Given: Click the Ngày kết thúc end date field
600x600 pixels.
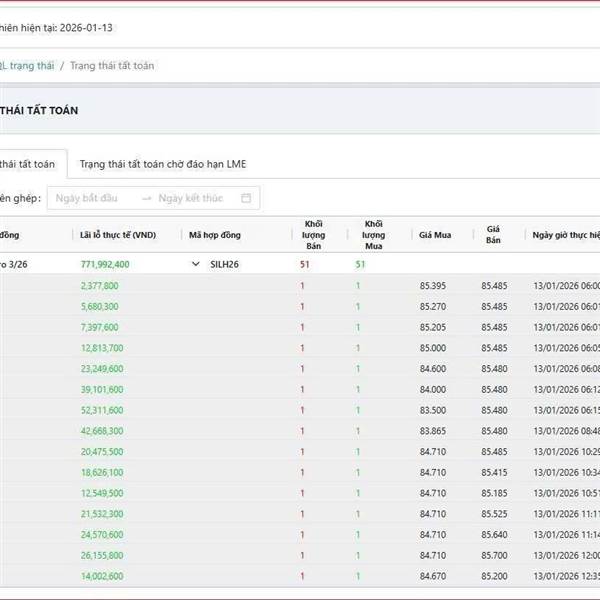Looking at the screenshot, I should pyautogui.click(x=190, y=198).
